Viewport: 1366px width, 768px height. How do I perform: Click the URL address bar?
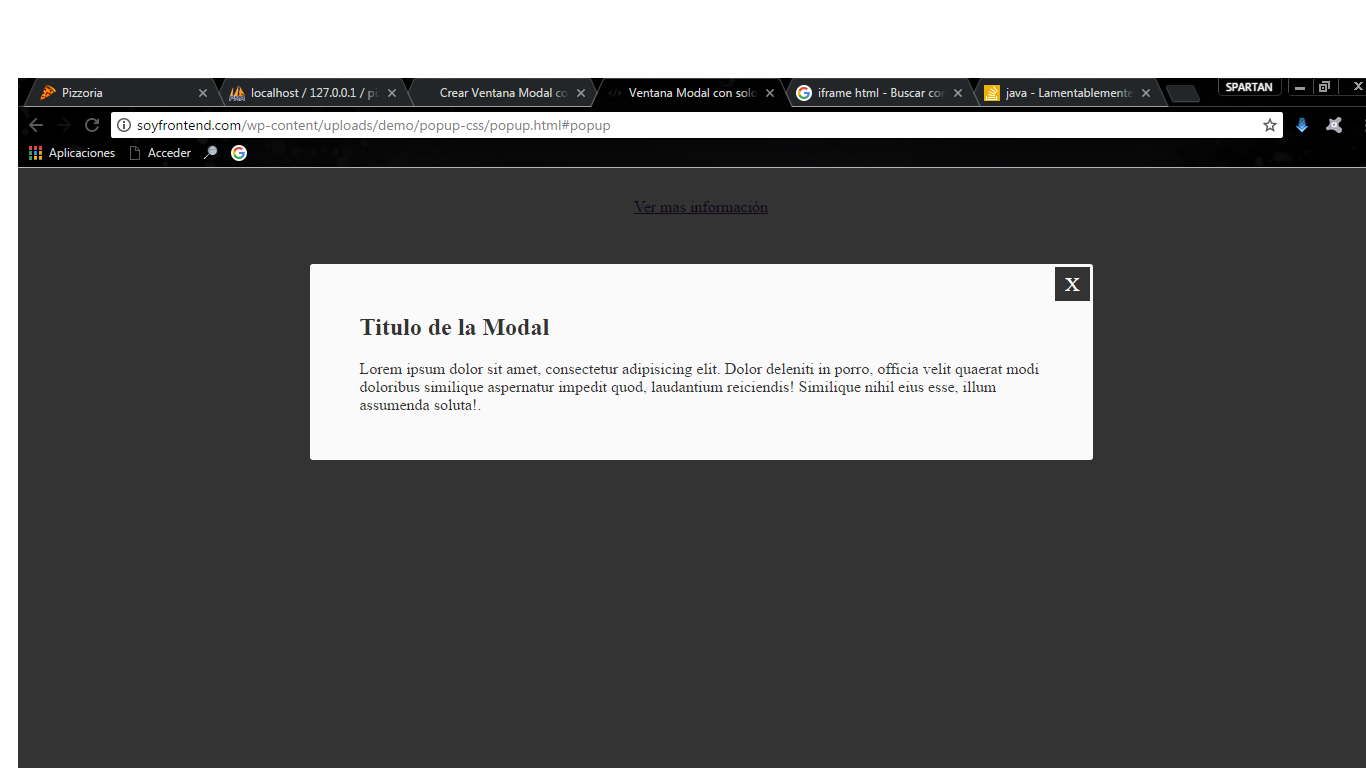(x=690, y=125)
